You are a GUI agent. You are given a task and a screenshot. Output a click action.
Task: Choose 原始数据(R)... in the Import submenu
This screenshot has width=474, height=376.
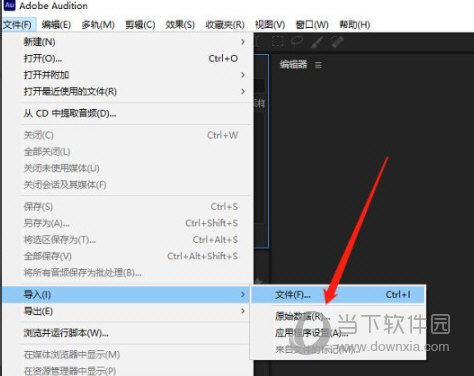[x=338, y=316]
